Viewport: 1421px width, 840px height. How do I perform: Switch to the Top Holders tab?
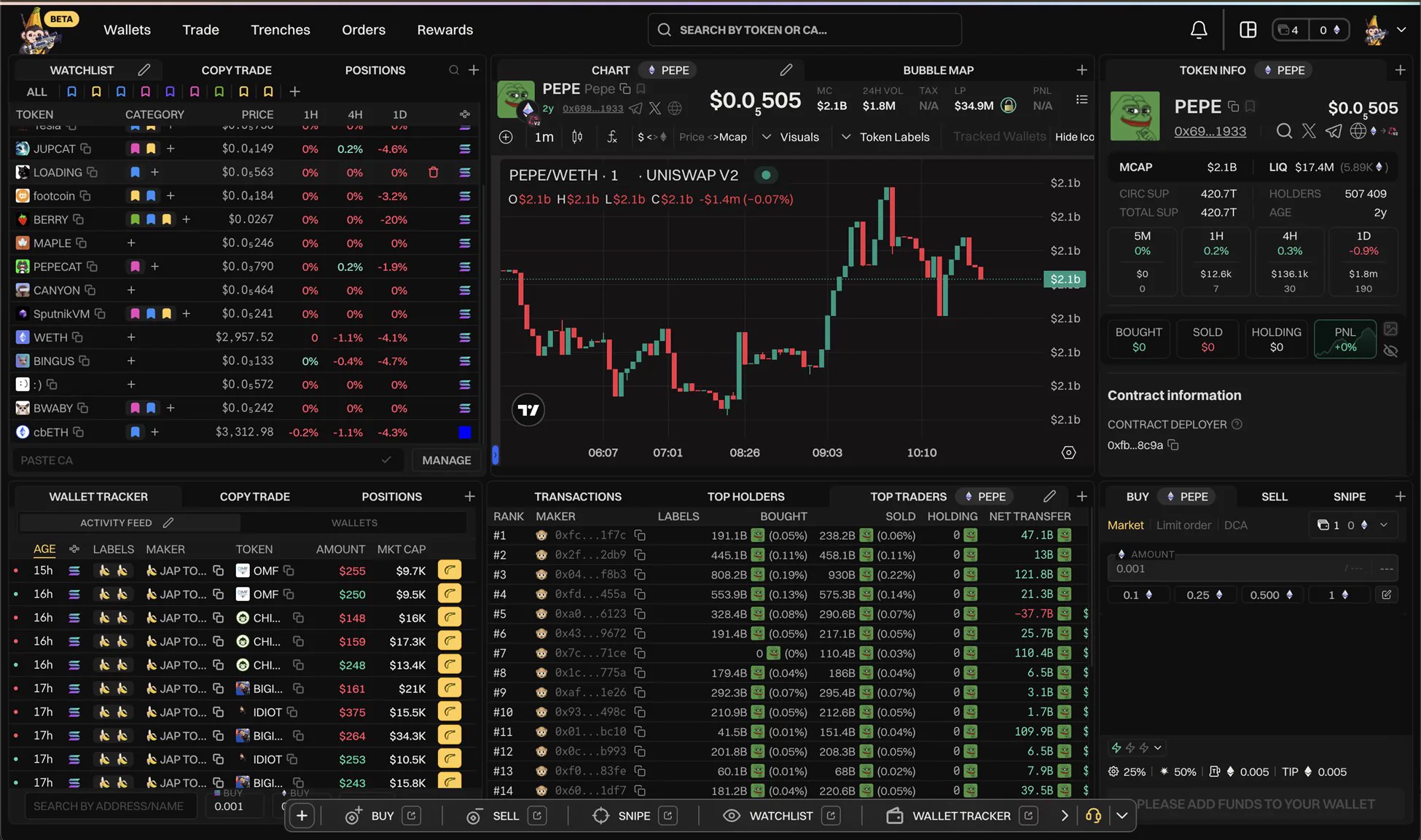click(745, 497)
